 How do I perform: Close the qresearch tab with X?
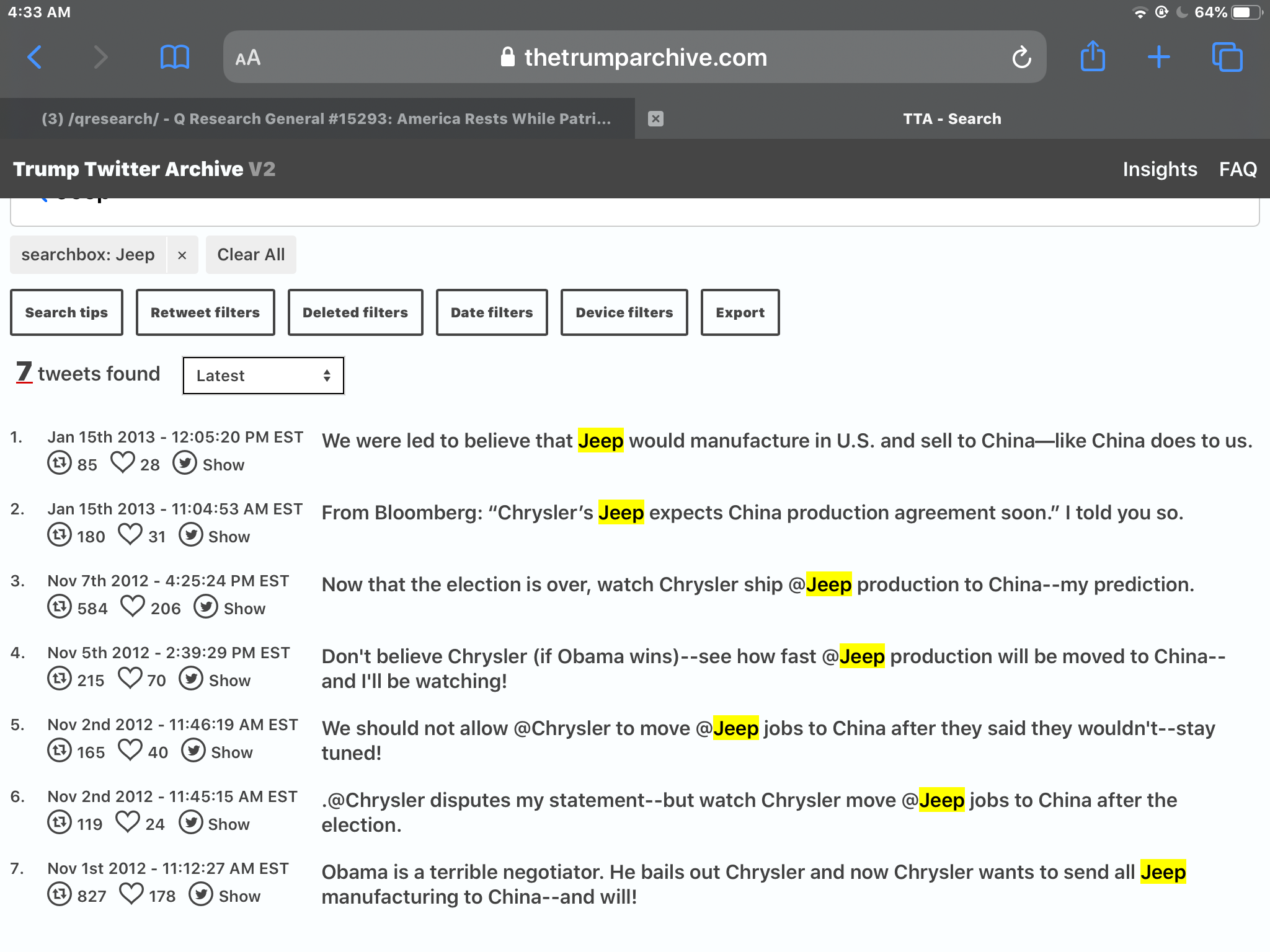[655, 119]
